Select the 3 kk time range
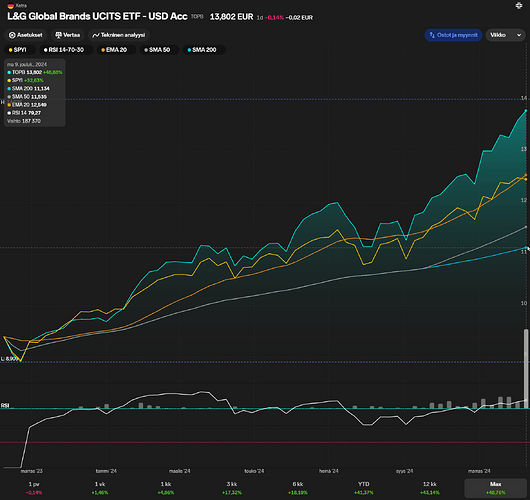 (232, 488)
